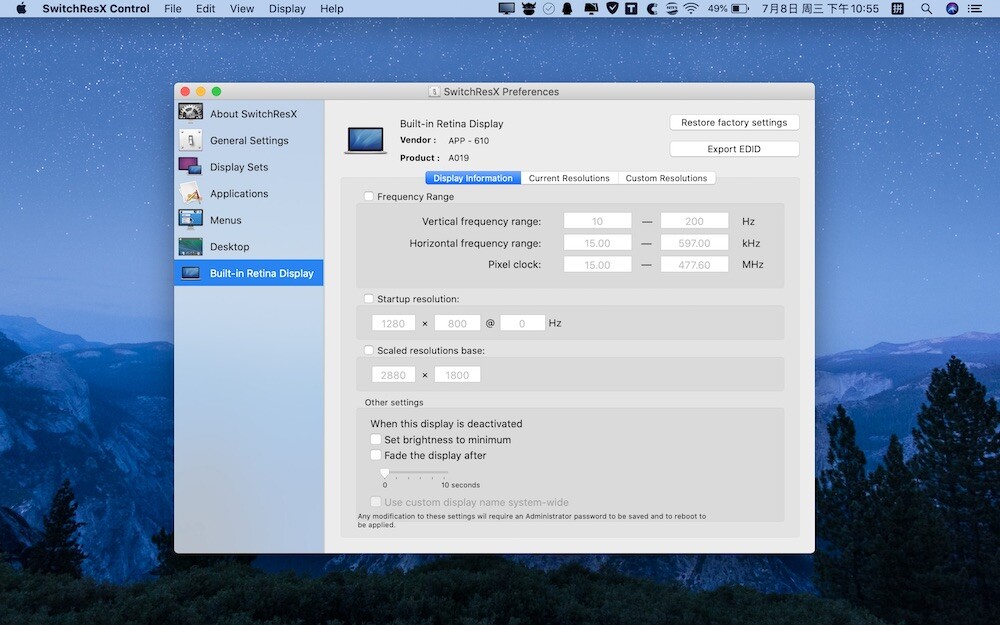Click the SwitchResX title bar document icon

coord(434,91)
